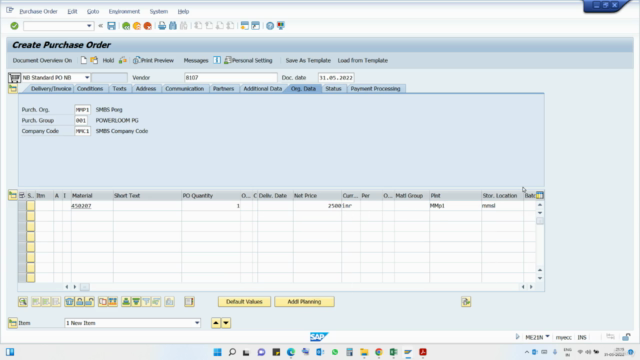Click the Unlock item open padlock icon
The image size is (640, 360).
click(89, 302)
